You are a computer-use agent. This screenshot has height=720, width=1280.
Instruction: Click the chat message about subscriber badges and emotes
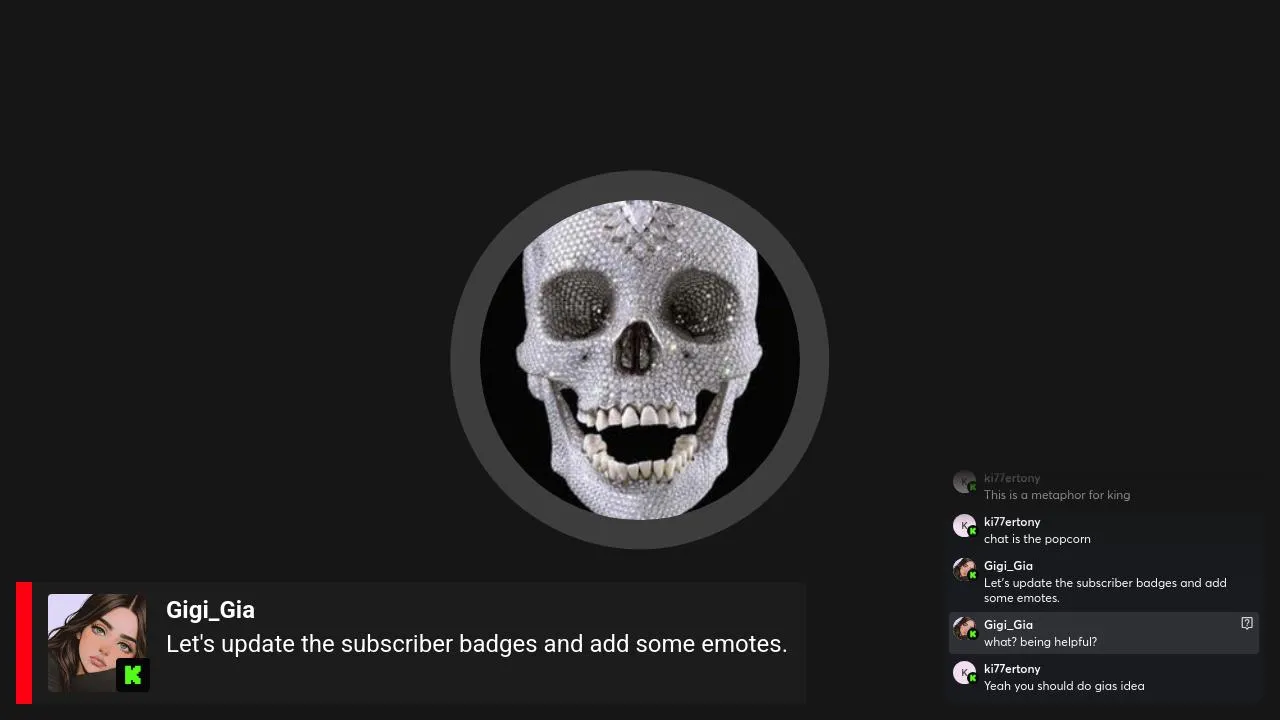point(1105,590)
